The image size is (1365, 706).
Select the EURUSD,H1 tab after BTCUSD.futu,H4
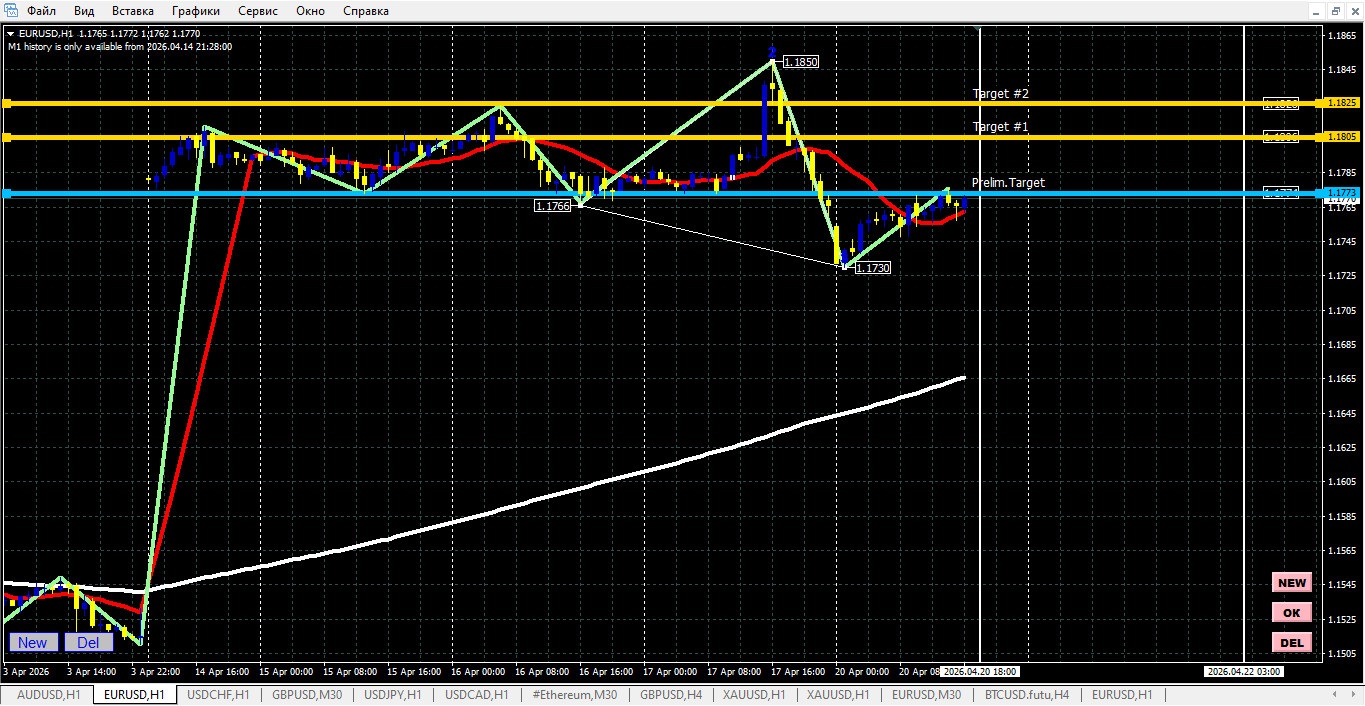(x=1122, y=695)
